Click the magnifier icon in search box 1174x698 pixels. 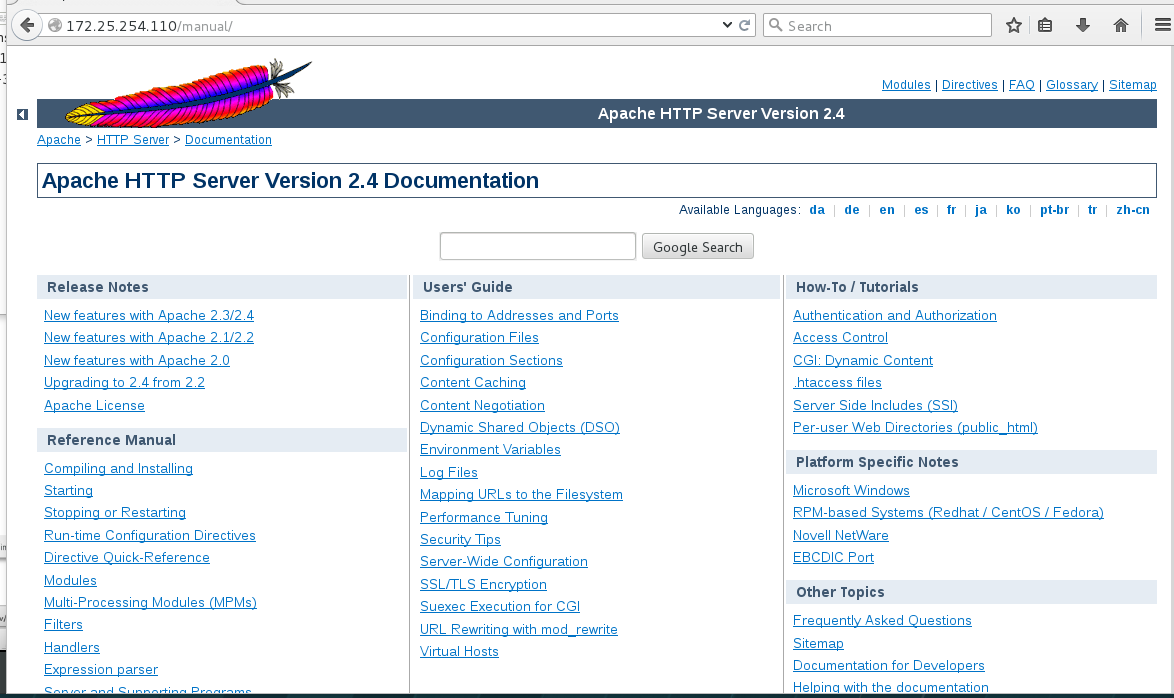point(776,25)
